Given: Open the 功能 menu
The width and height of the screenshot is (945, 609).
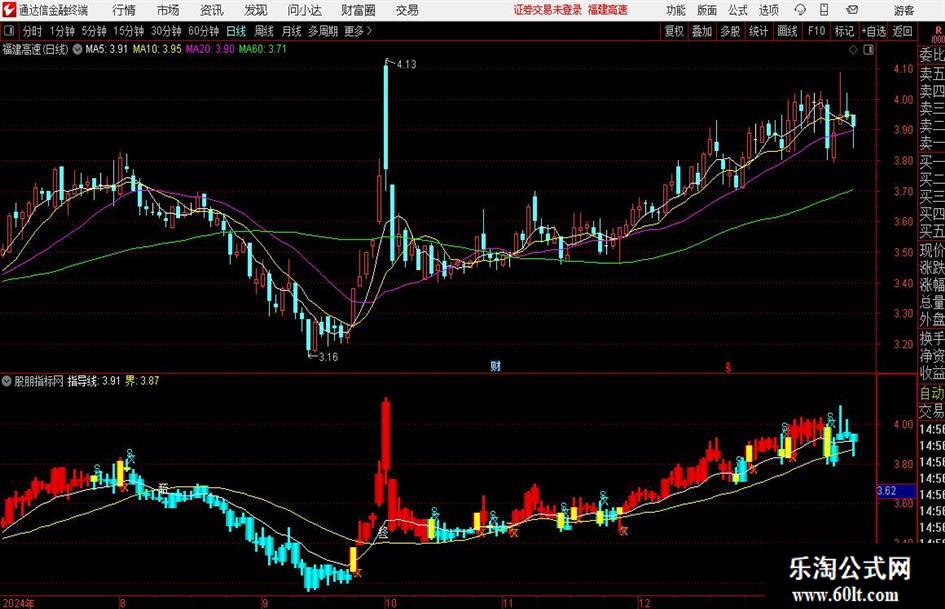Looking at the screenshot, I should pos(676,10).
